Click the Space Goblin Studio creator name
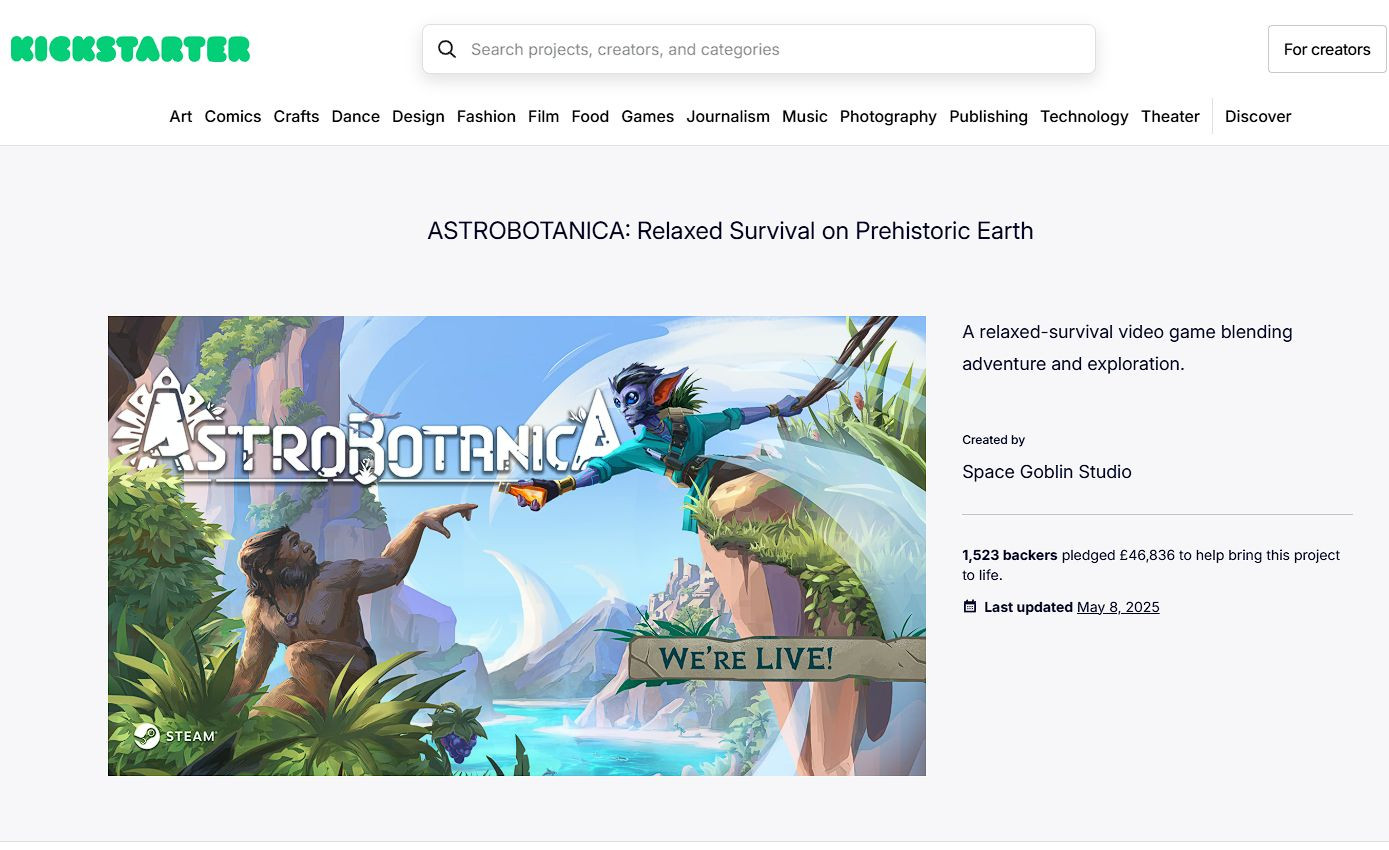This screenshot has width=1389, height=850. [x=1047, y=472]
